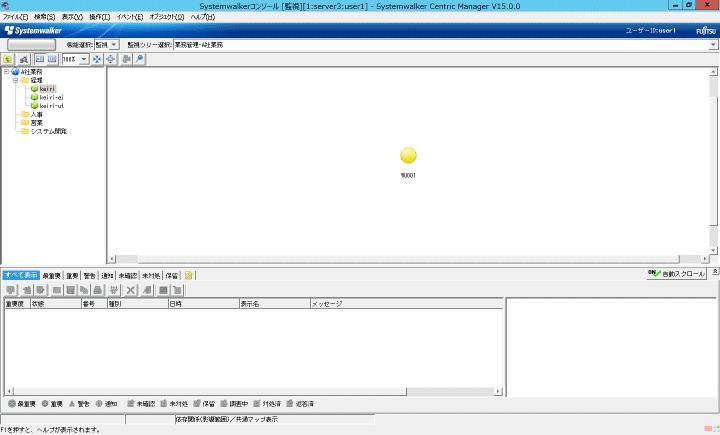Screen dimensions: 720x435
Task: Click the 対処済 legend icon
Action: 257,403
